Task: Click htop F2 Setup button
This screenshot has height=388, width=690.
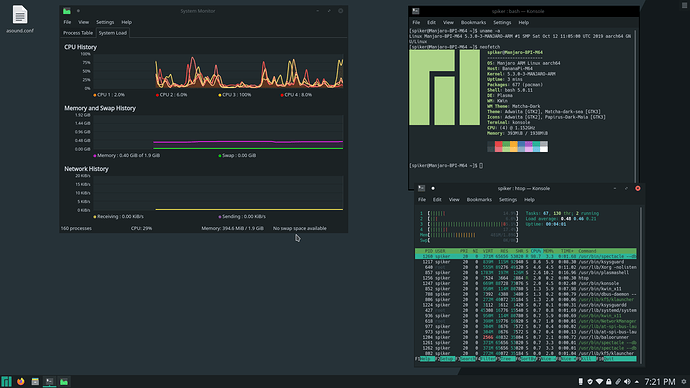Action: pos(445,359)
